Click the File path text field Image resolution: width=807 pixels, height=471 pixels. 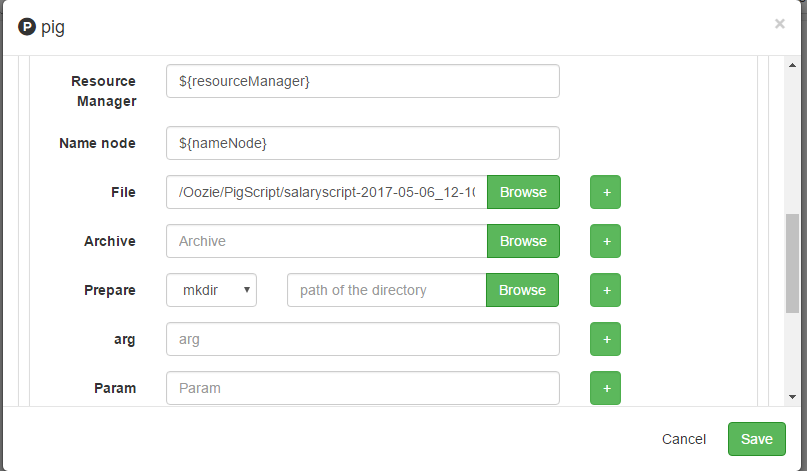327,192
